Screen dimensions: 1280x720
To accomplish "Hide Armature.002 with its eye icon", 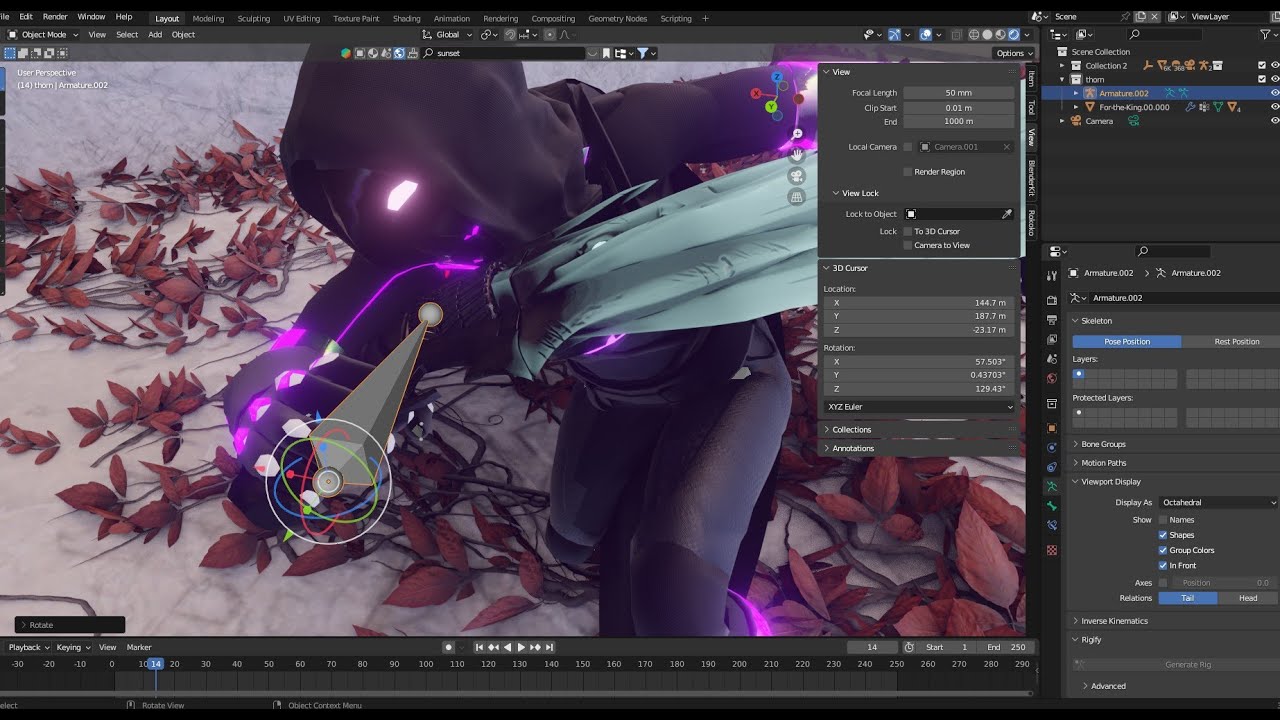I will 1275,93.
